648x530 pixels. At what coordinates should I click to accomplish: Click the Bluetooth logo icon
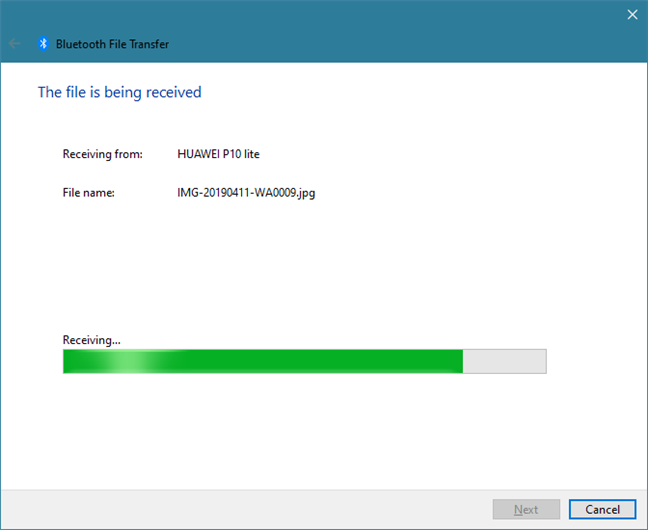point(43,43)
